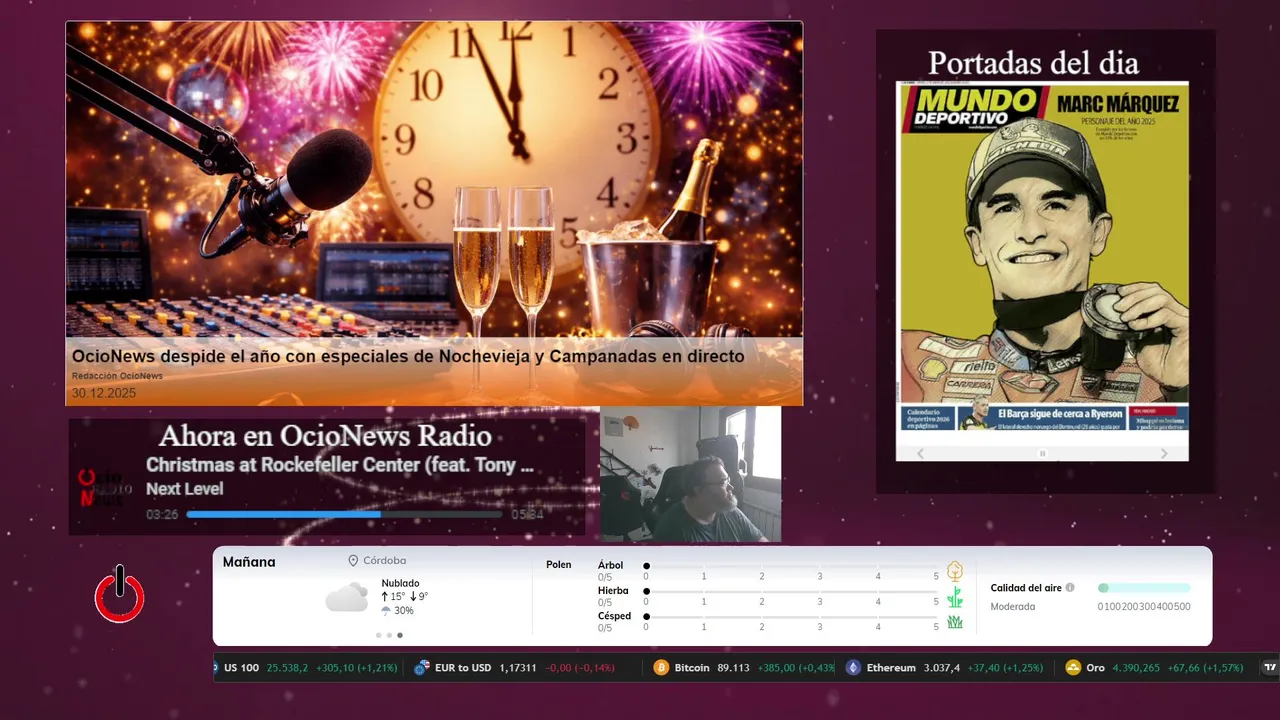
Task: Click the Nublado weather condition text
Action: (x=400, y=583)
